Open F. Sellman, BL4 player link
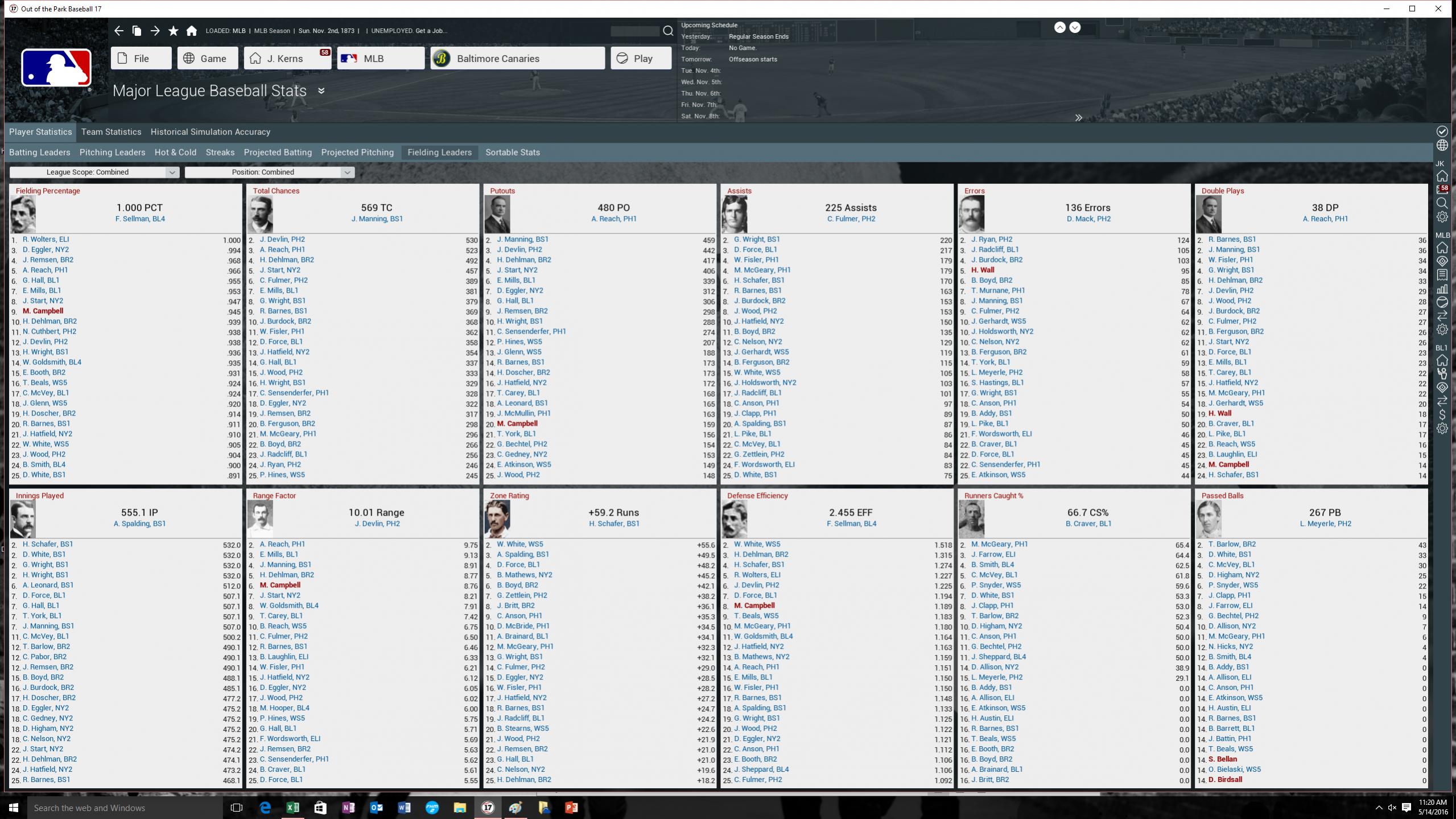The height and width of the screenshot is (819, 1456). pos(140,219)
